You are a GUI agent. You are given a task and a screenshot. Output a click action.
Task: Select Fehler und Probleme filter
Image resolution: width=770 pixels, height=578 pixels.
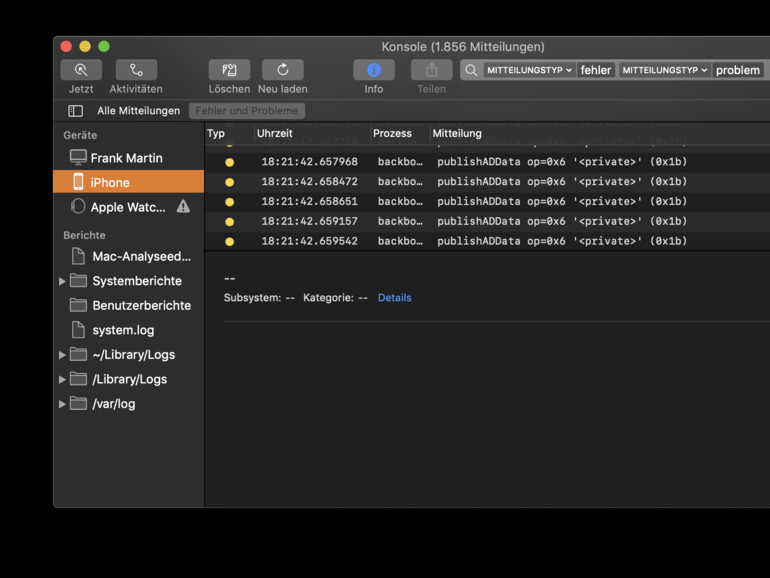246,111
